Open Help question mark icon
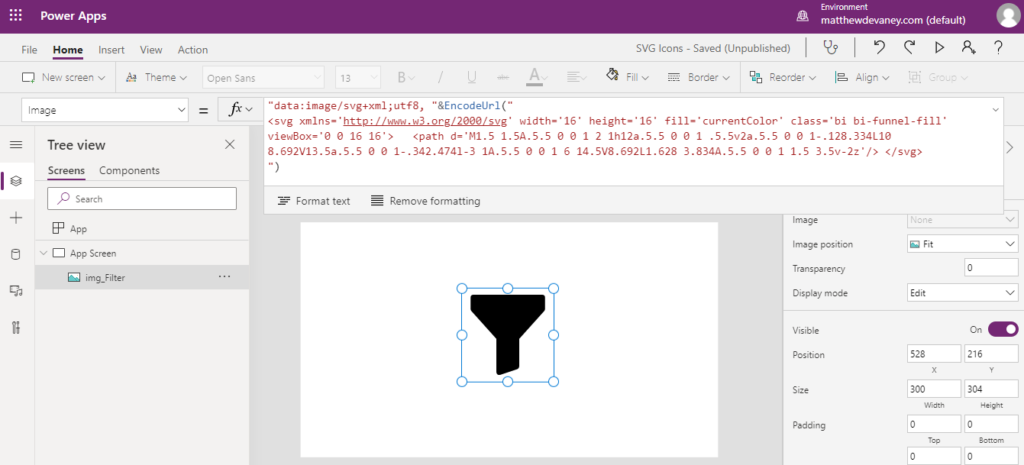Screen dimensions: 1024x465 point(998,48)
